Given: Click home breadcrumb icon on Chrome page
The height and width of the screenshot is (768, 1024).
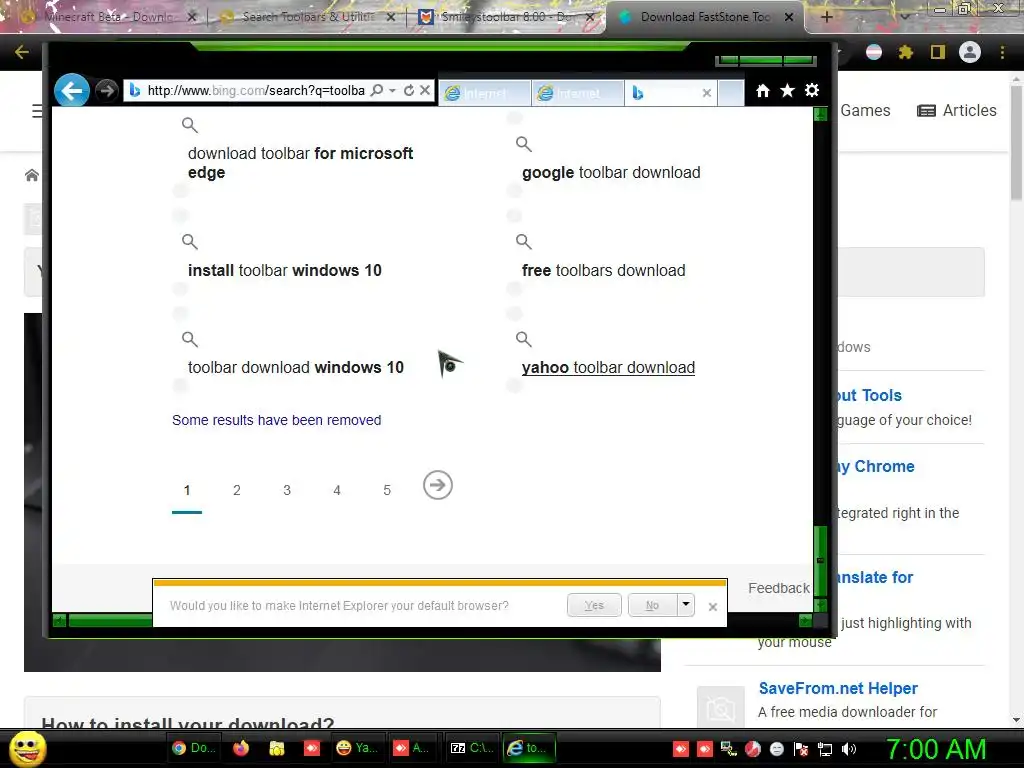Looking at the screenshot, I should (x=31, y=175).
